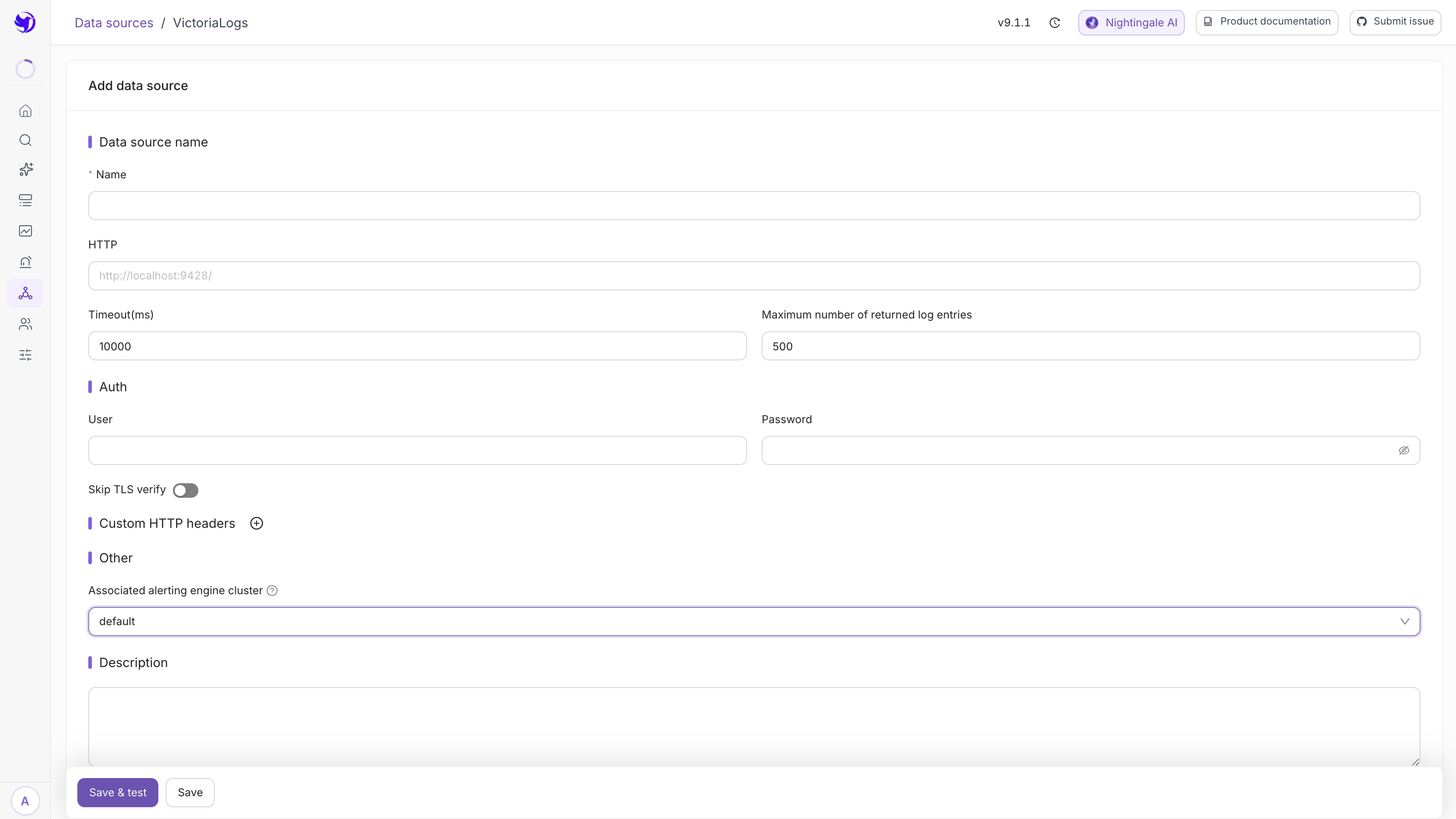Toggle Skip TLS verify switch

pos(185,490)
